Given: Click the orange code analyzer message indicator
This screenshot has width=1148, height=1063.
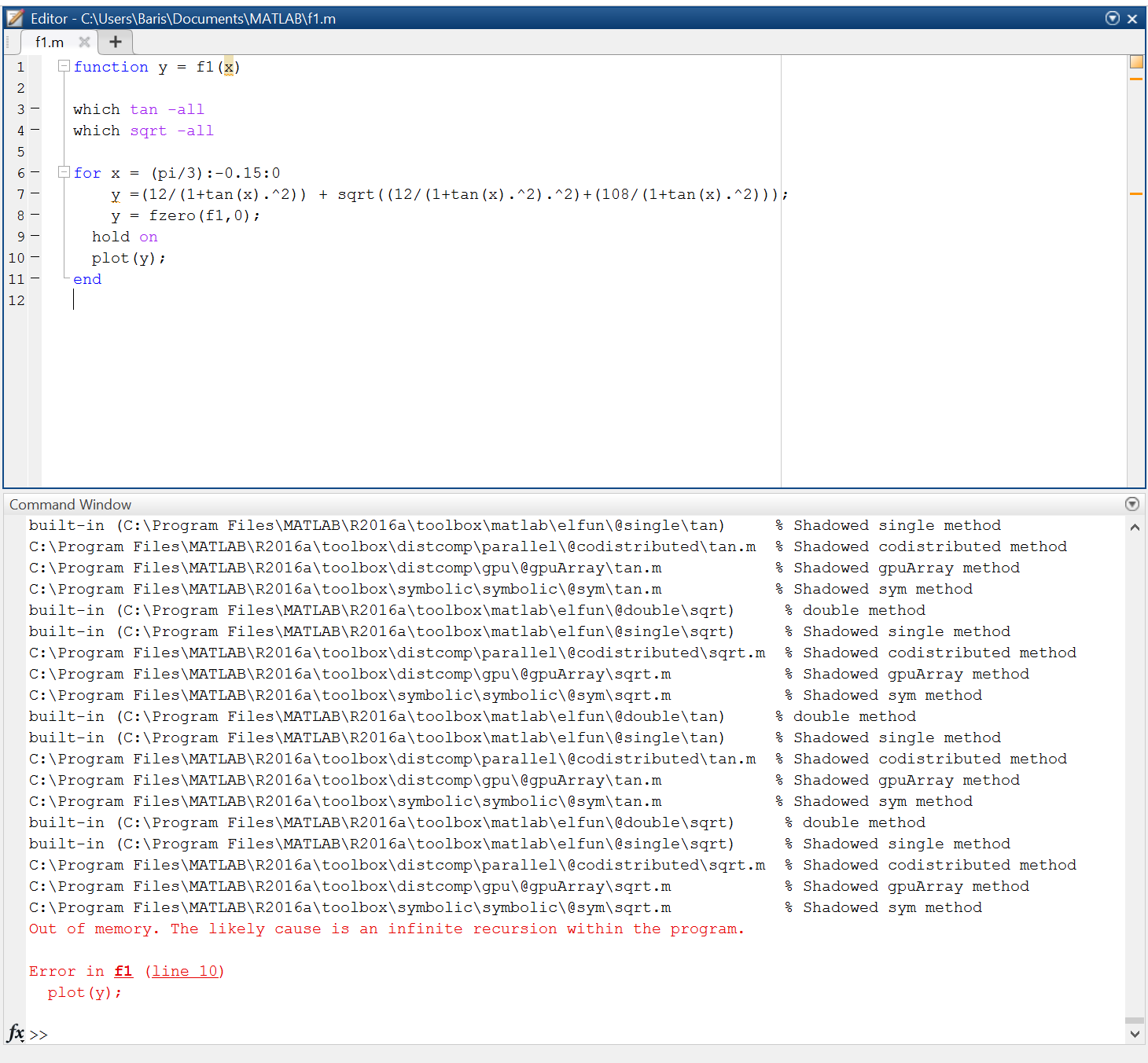Looking at the screenshot, I should coord(1135,61).
